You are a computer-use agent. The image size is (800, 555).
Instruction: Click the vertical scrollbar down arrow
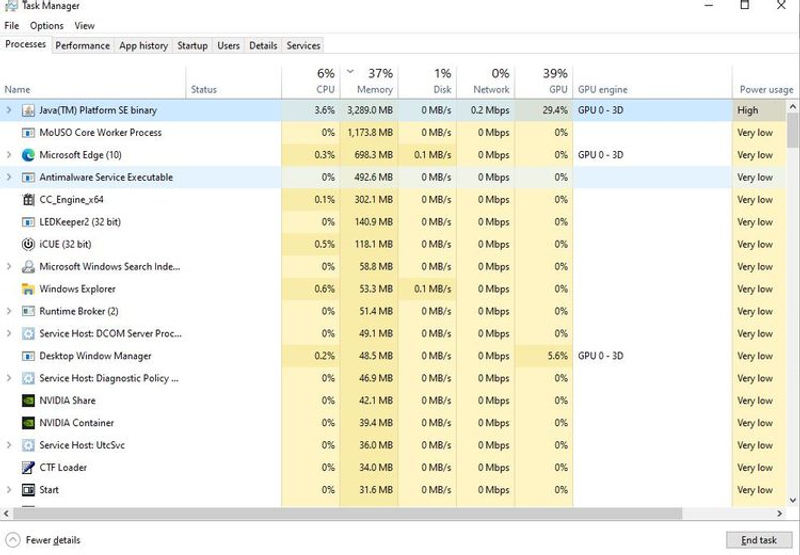pos(792,500)
